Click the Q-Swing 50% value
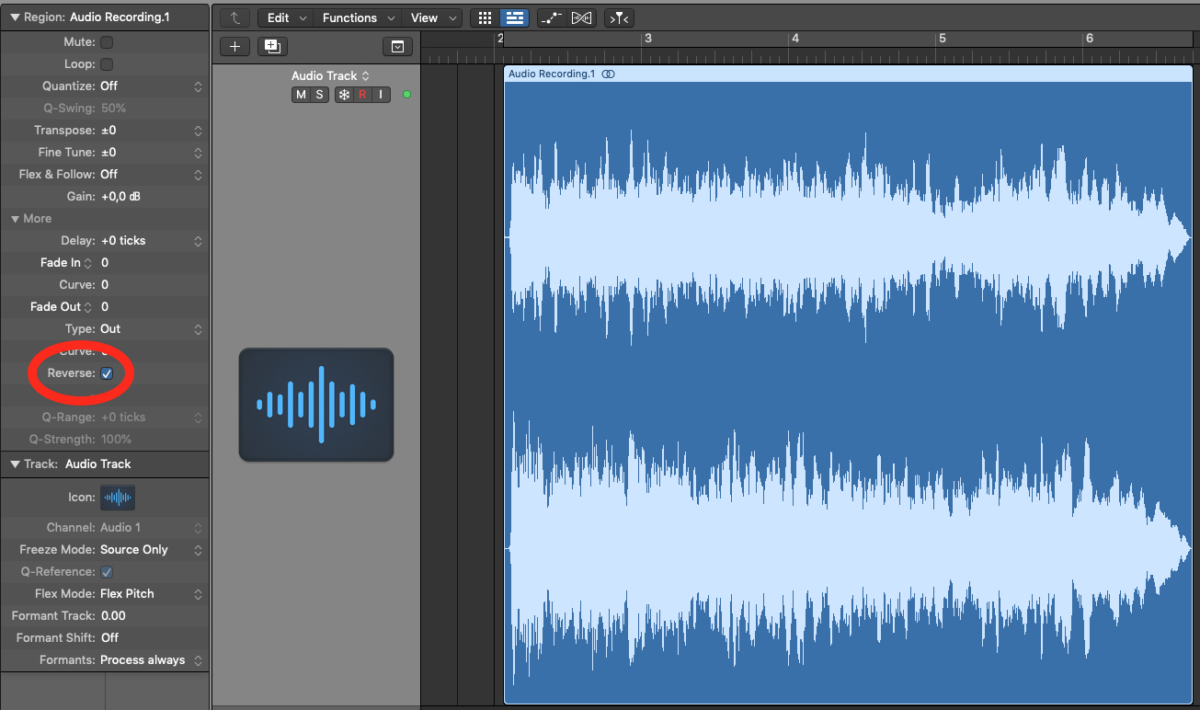This screenshot has width=1200, height=710. point(114,108)
